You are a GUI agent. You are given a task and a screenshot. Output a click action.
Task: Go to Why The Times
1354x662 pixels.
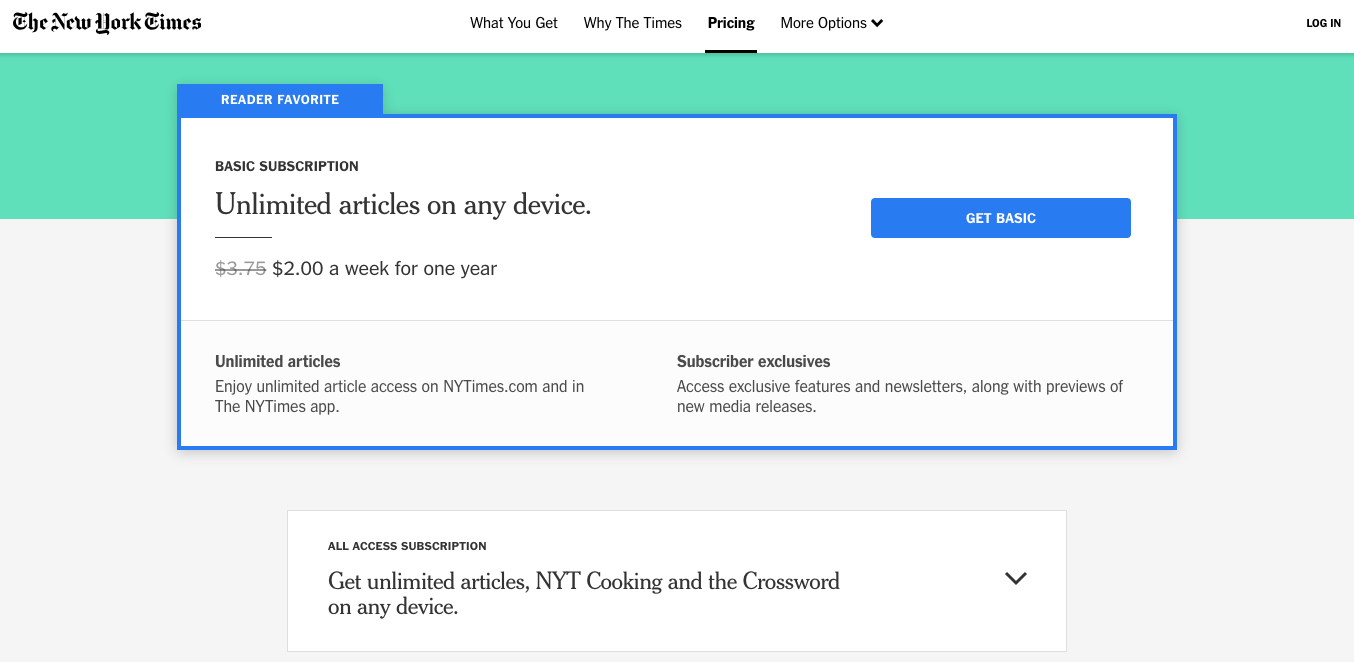point(633,23)
